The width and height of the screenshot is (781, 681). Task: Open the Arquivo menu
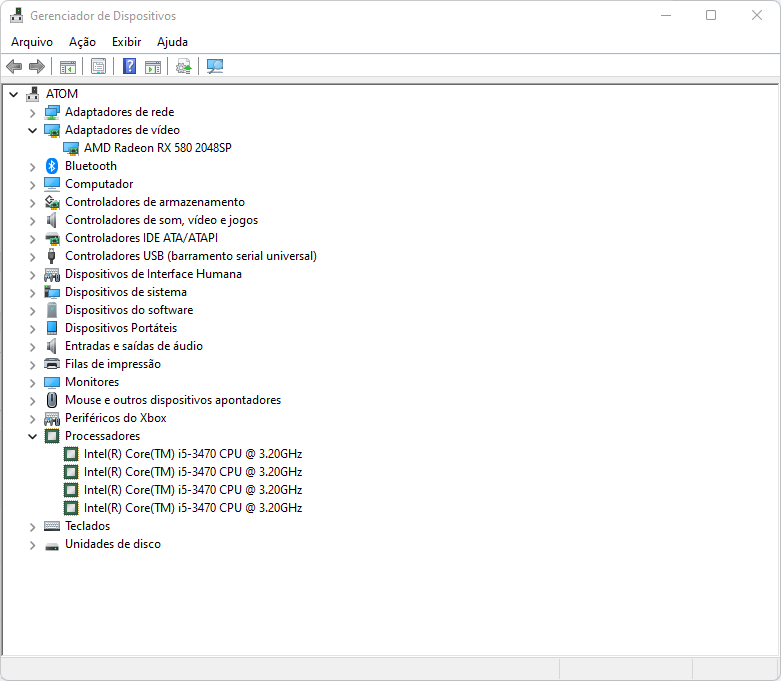[x=32, y=42]
